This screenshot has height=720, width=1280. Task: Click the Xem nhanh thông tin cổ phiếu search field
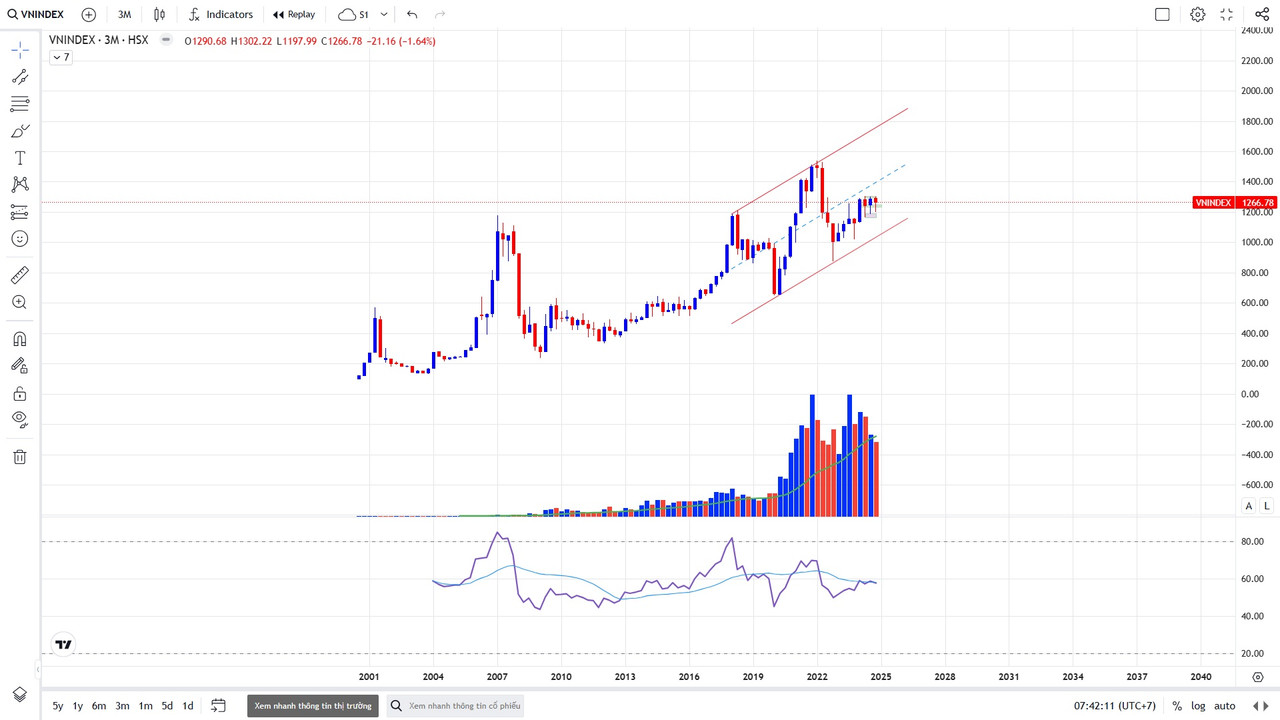(x=455, y=706)
